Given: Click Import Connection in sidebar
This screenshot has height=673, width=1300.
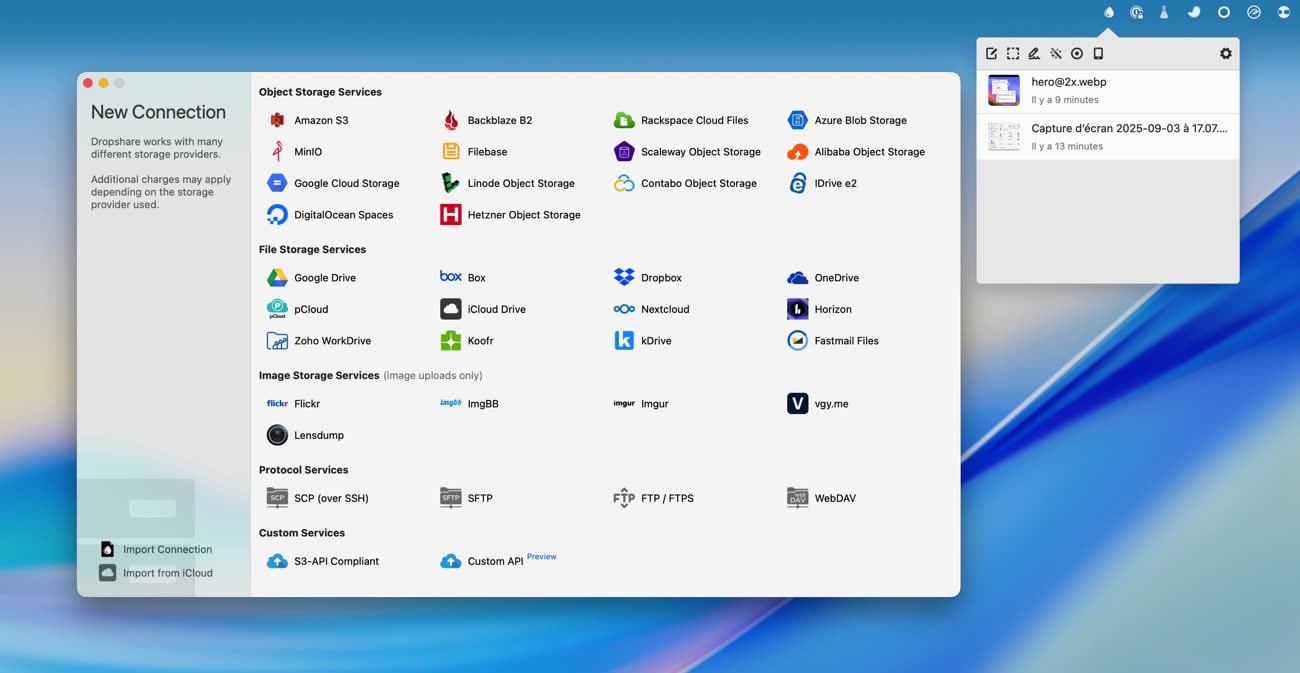Looking at the screenshot, I should click(155, 549).
